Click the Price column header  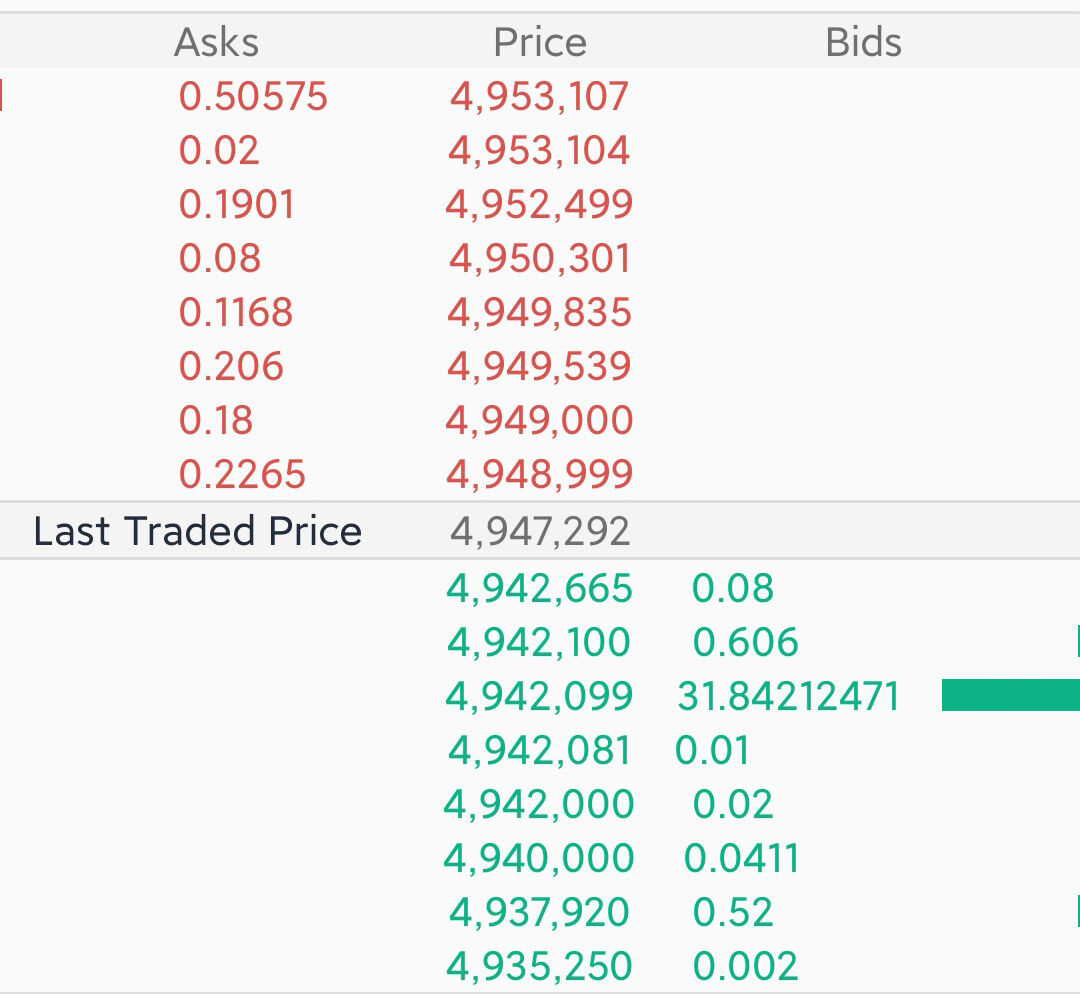(540, 42)
